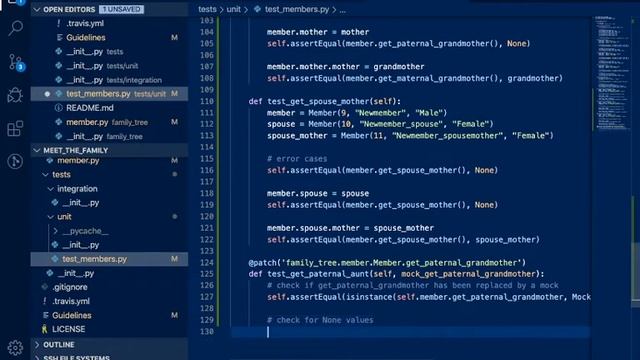Click line number 110
Image resolution: width=640 pixels, height=360 pixels.
pyautogui.click(x=207, y=101)
